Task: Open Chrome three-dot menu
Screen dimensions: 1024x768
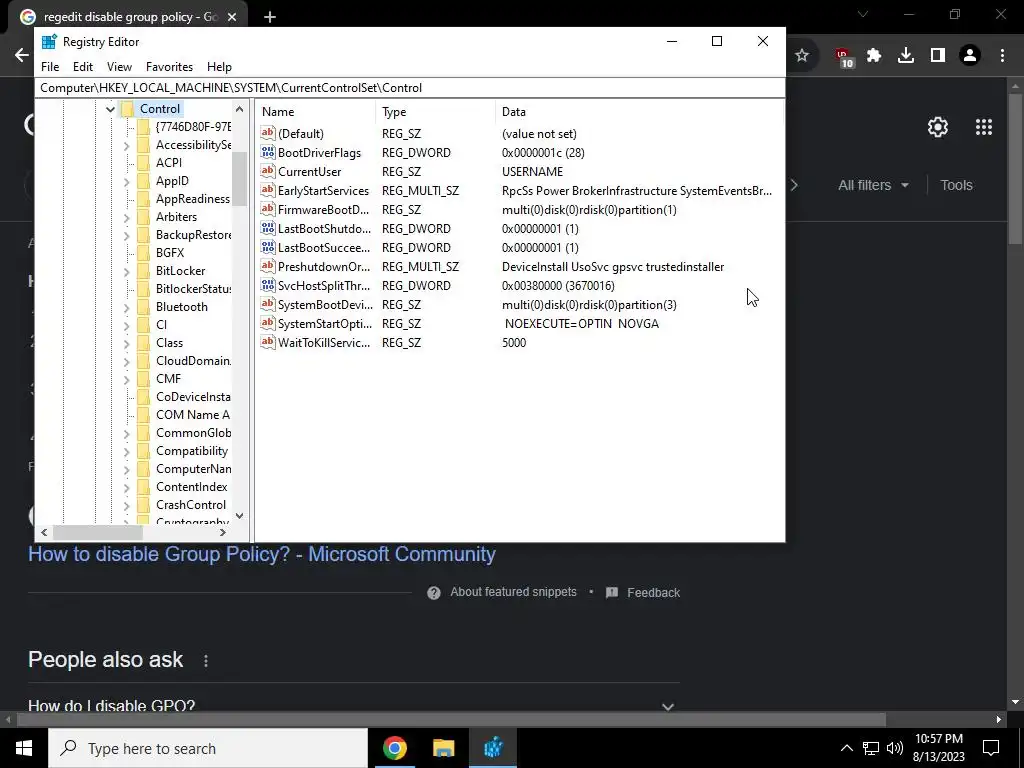Action: 1002,56
